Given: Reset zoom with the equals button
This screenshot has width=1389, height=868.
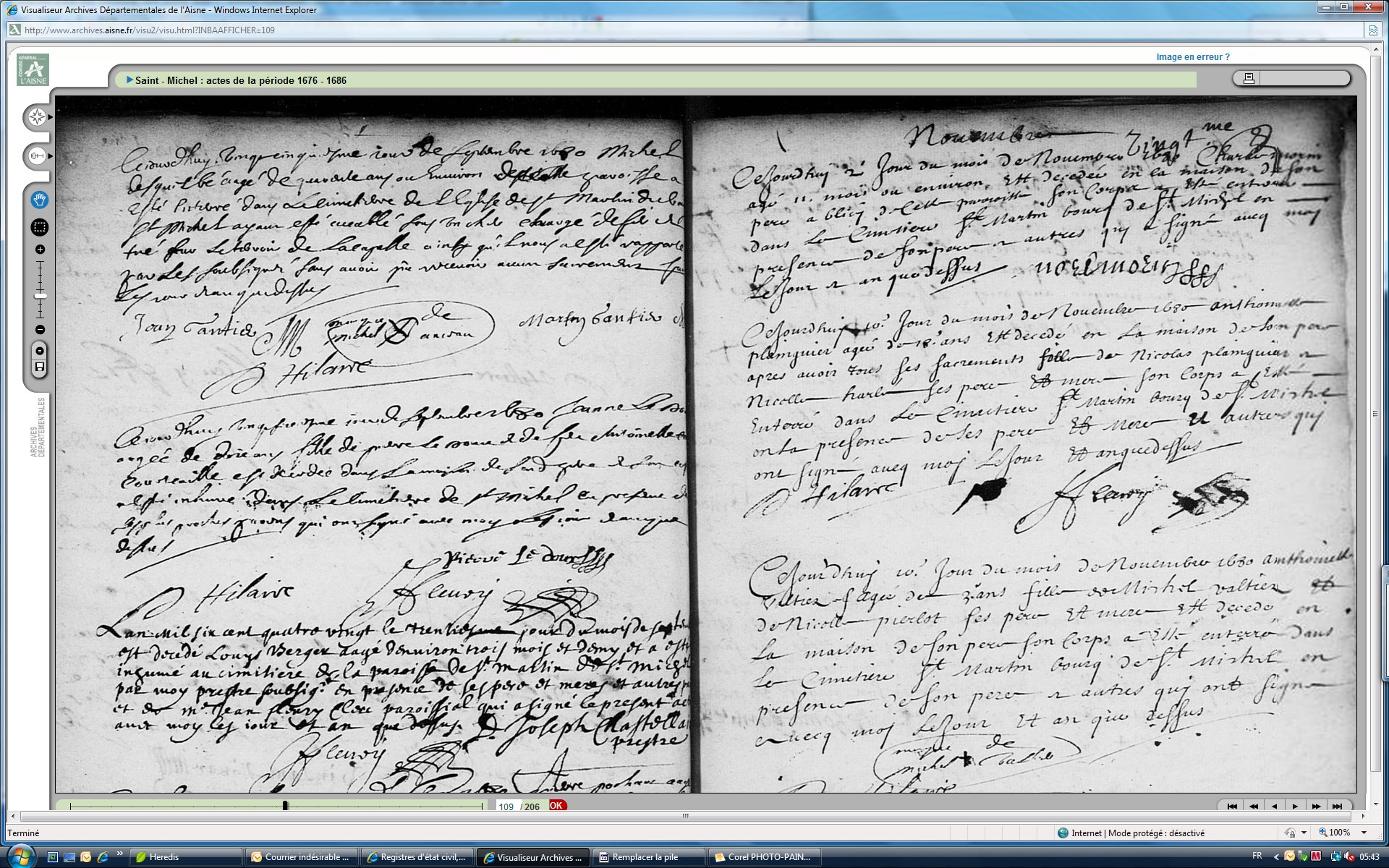Looking at the screenshot, I should (x=40, y=351).
